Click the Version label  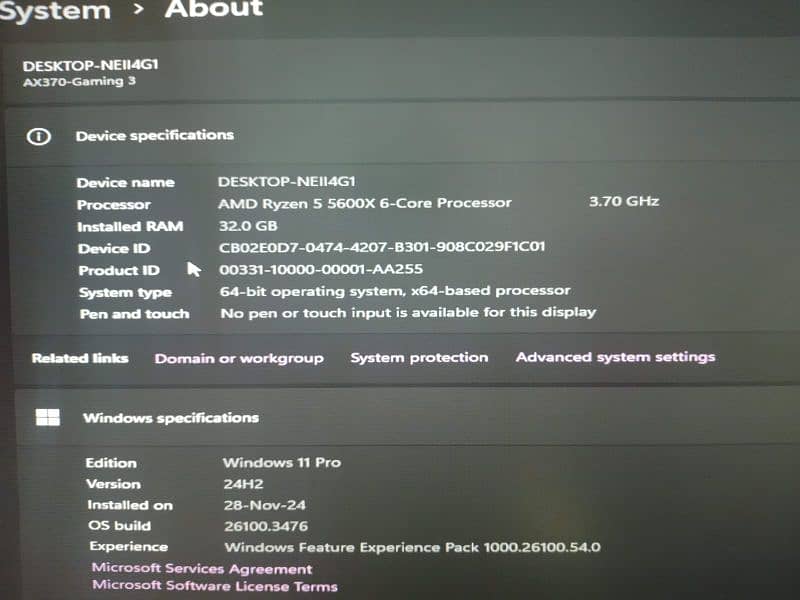[113, 484]
